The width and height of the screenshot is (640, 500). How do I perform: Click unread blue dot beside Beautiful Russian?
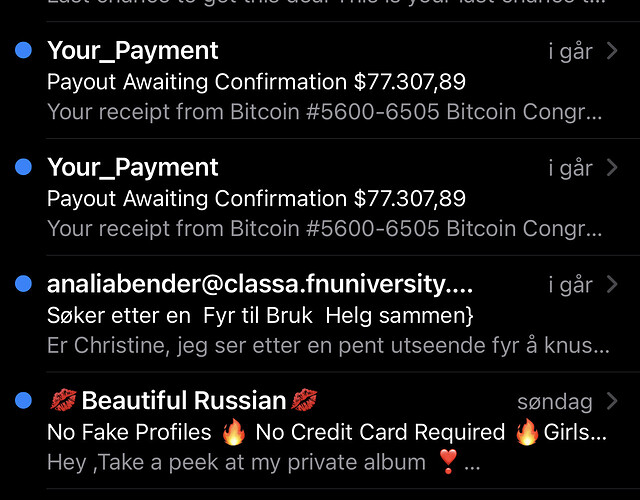coord(23,400)
